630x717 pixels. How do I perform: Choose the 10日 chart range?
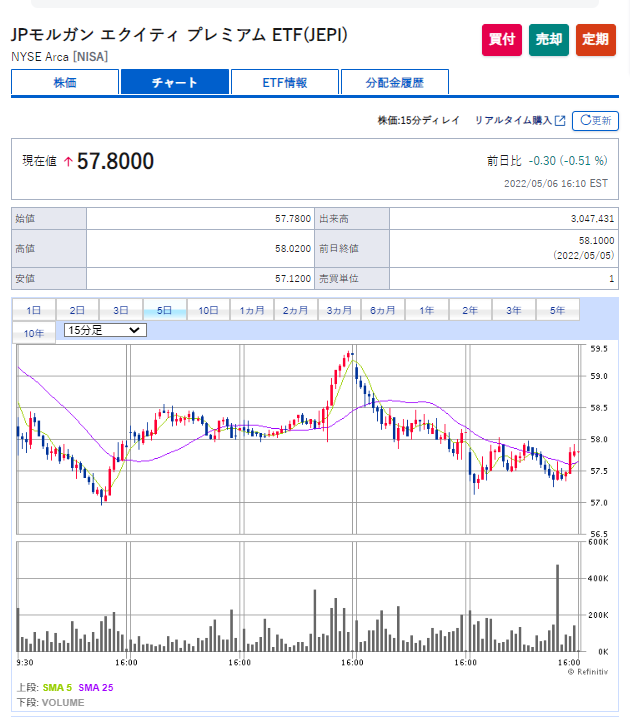tap(208, 310)
